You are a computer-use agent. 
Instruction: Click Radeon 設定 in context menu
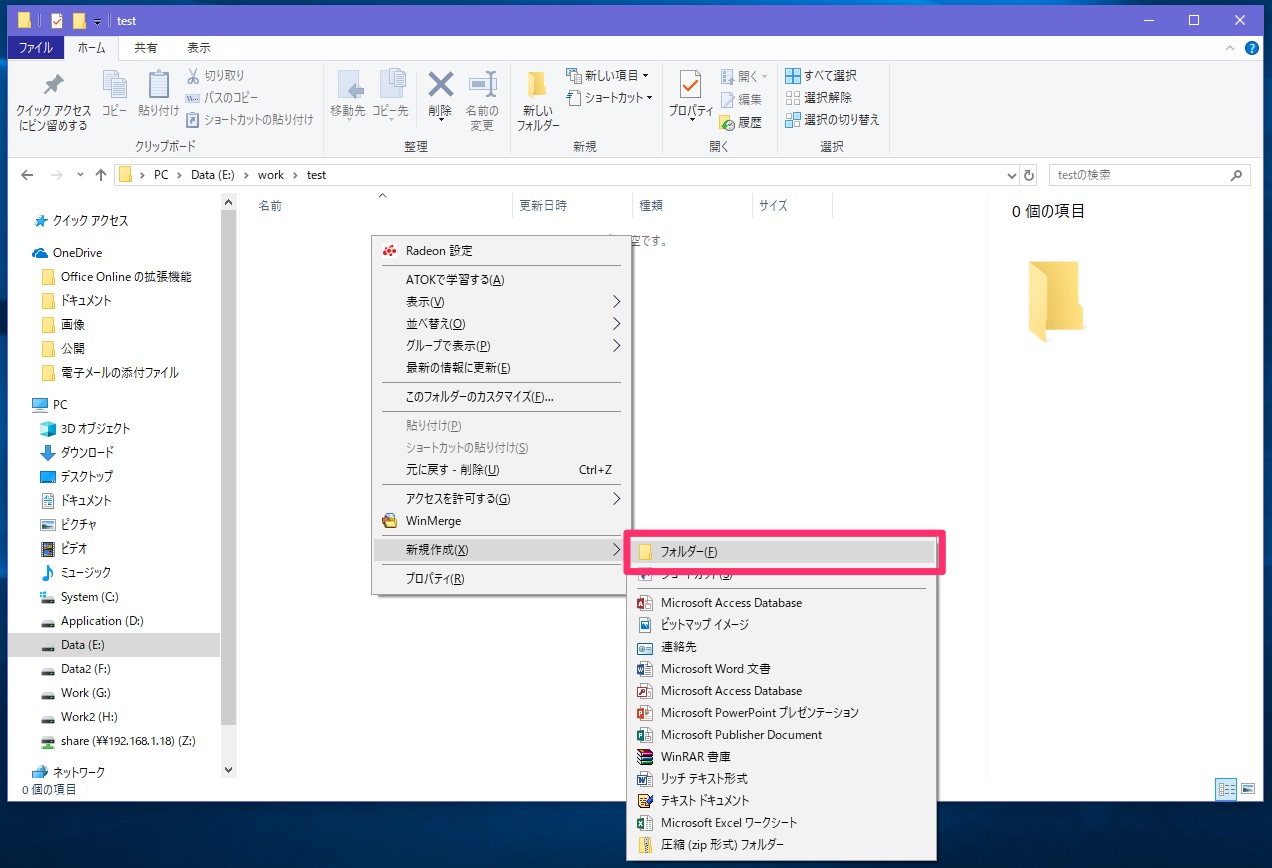coord(501,250)
